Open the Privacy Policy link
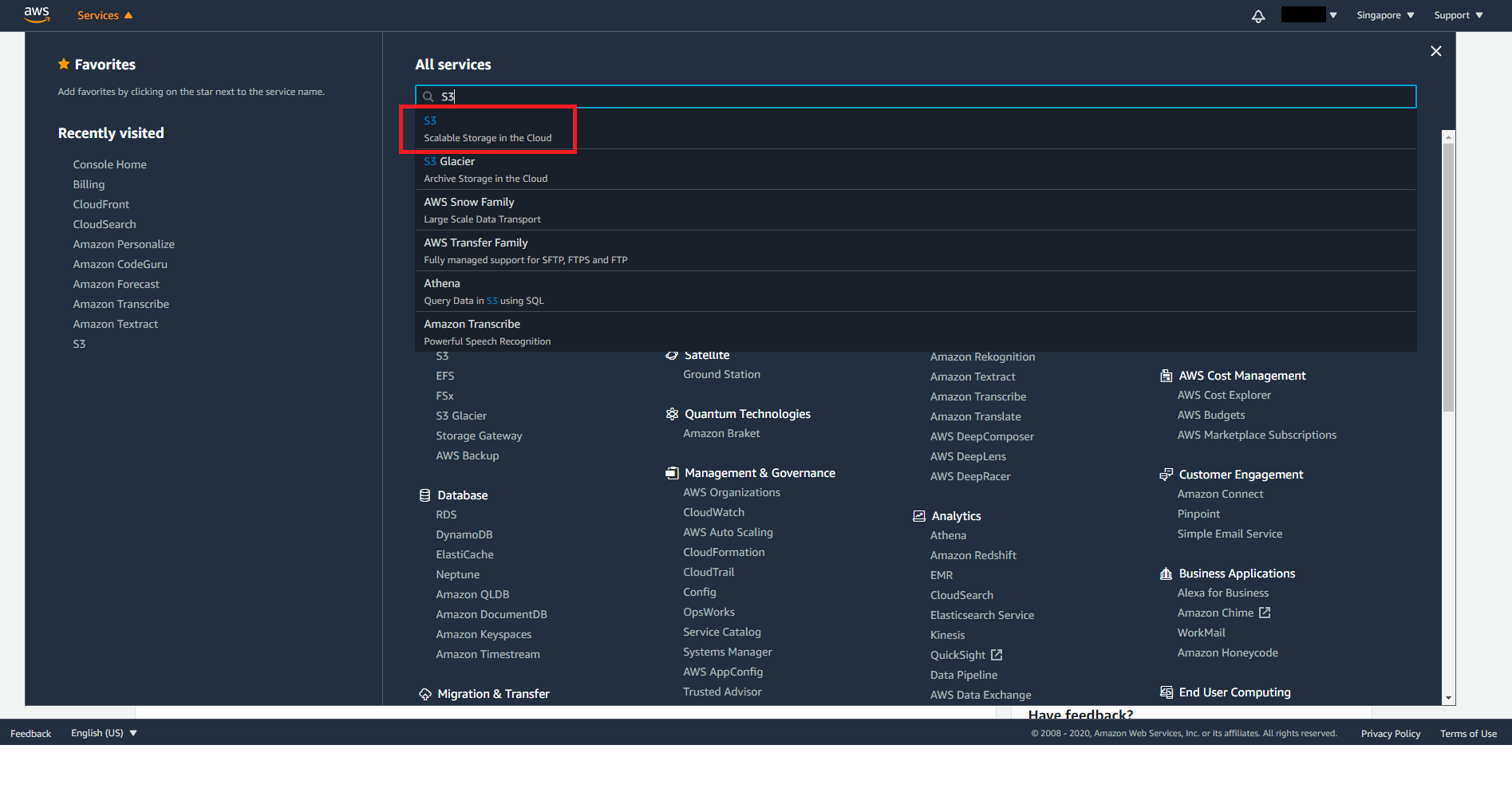This screenshot has width=1512, height=804. (x=1390, y=734)
